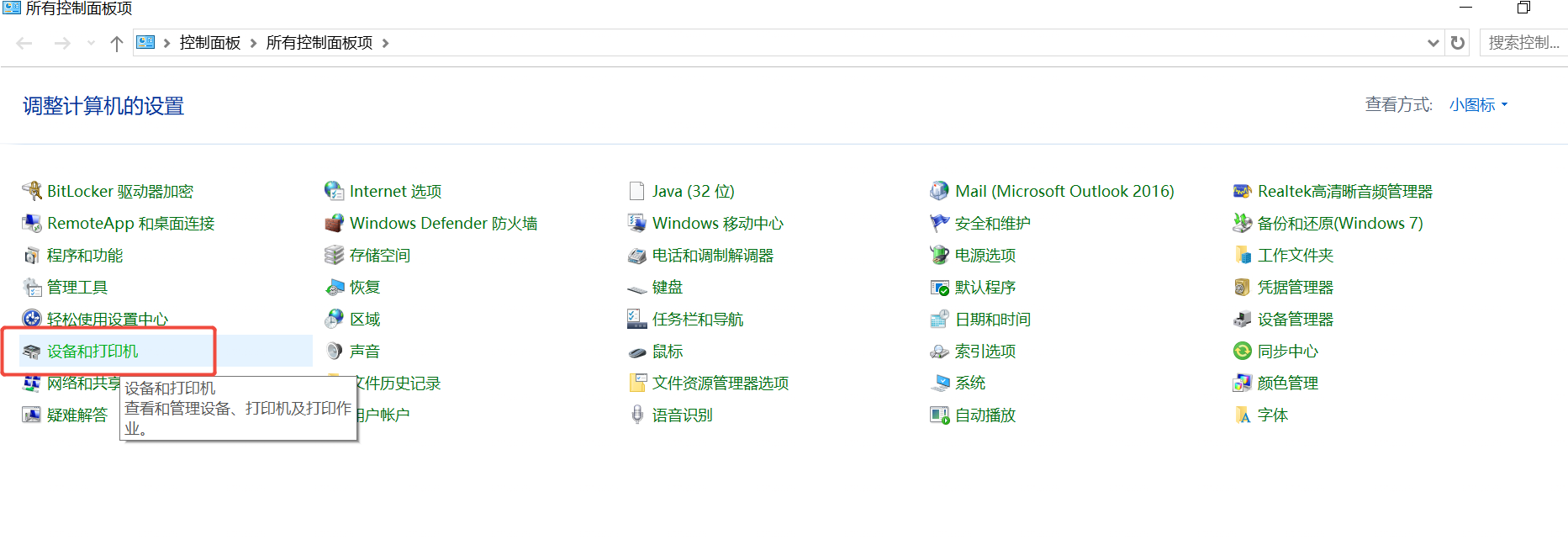Click the 电话和调制解调器 icon
Screen dimensions: 1568x550
click(637, 255)
